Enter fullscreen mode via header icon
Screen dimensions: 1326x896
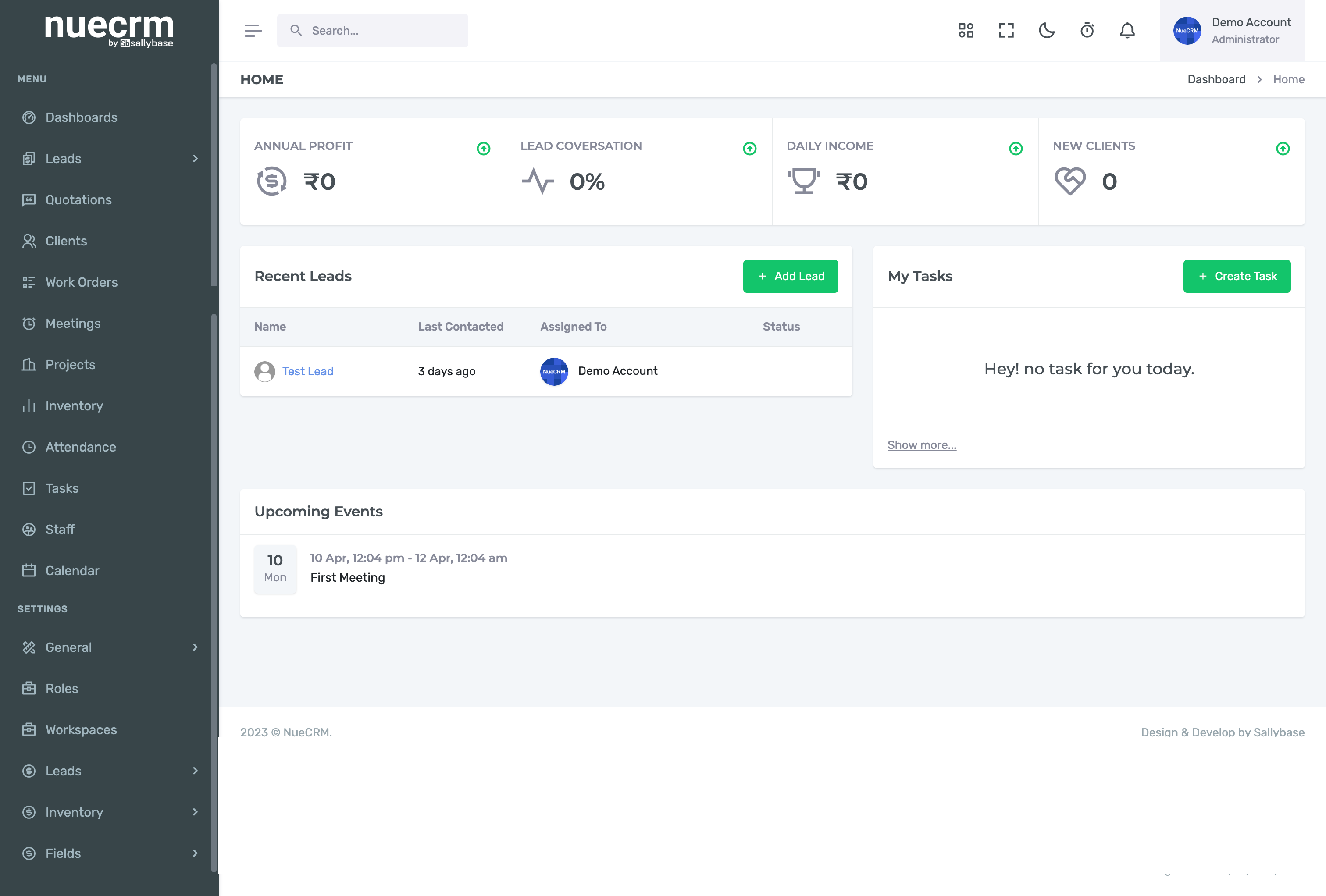pos(1006,31)
